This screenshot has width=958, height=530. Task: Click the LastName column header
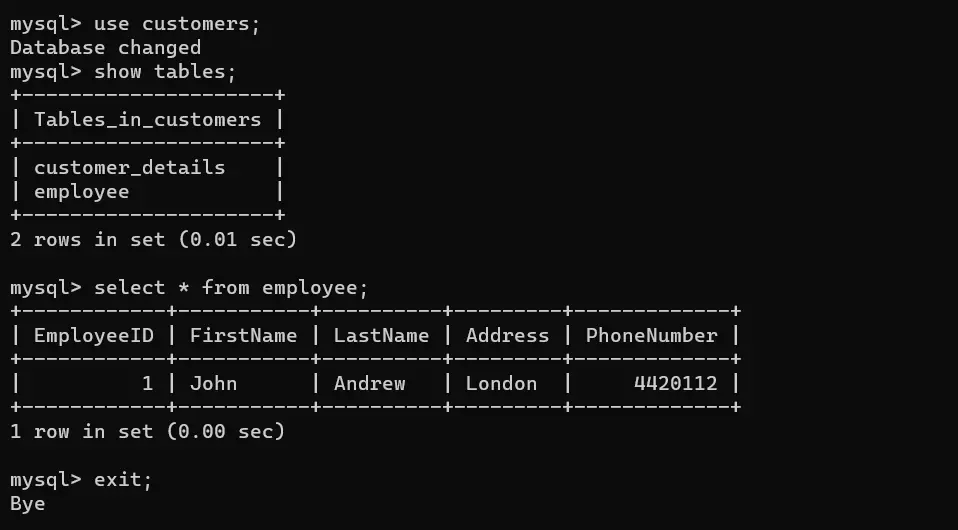click(381, 335)
